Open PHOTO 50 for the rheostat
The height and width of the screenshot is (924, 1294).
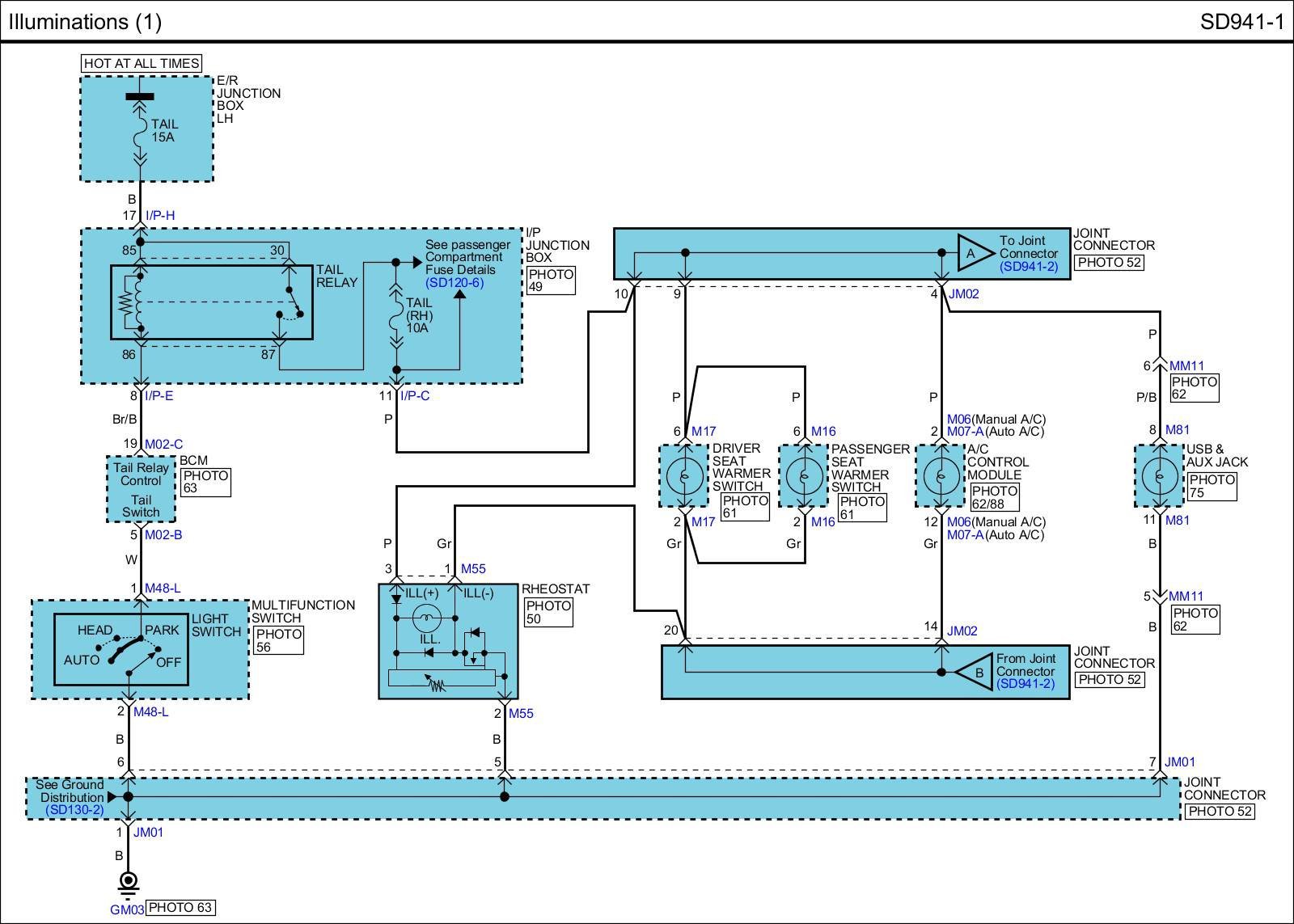(548, 612)
